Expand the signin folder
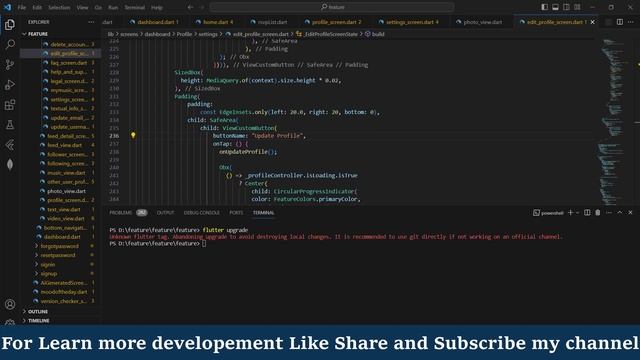Screen dimensions: 640x360 coord(48,264)
